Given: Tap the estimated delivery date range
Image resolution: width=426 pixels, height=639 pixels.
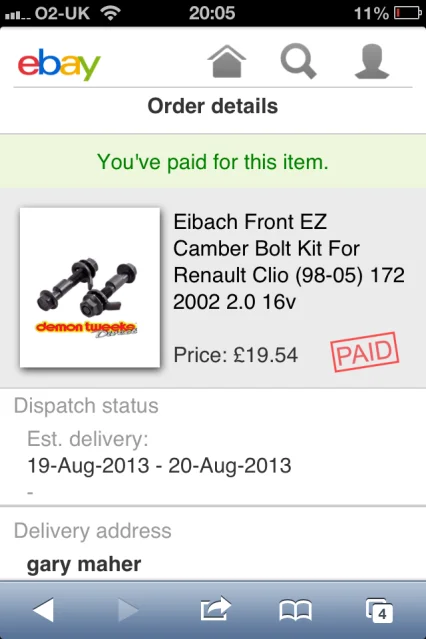Looking at the screenshot, I should coord(159,465).
